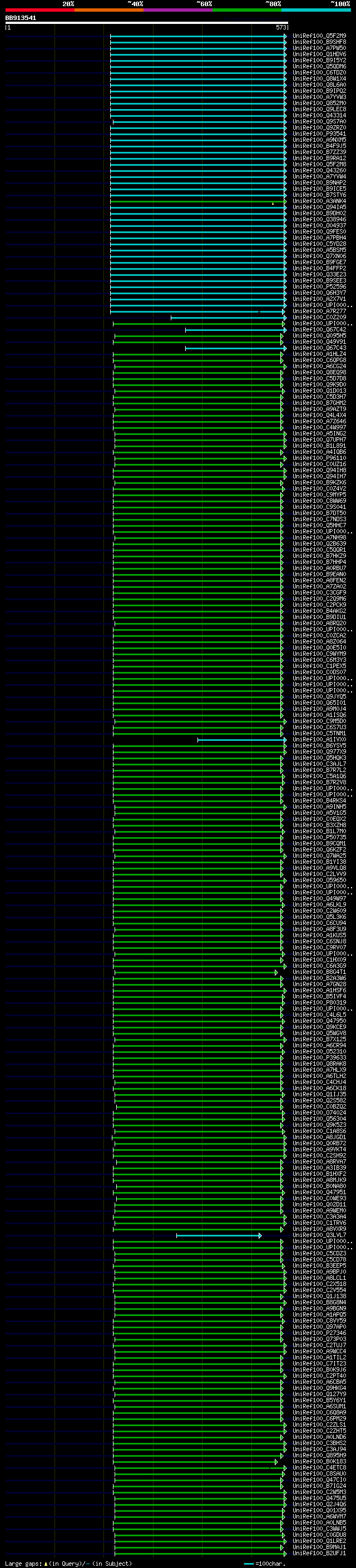356x1568 pixels.
Task: Click the cyan ~100% identity legend segment
Action: pos(316,10)
